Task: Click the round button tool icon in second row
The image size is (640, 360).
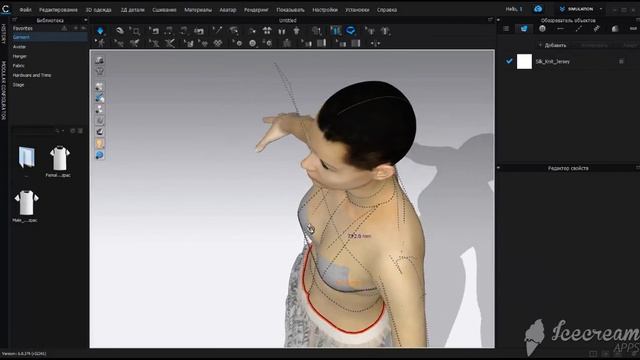Action: click(x=253, y=43)
